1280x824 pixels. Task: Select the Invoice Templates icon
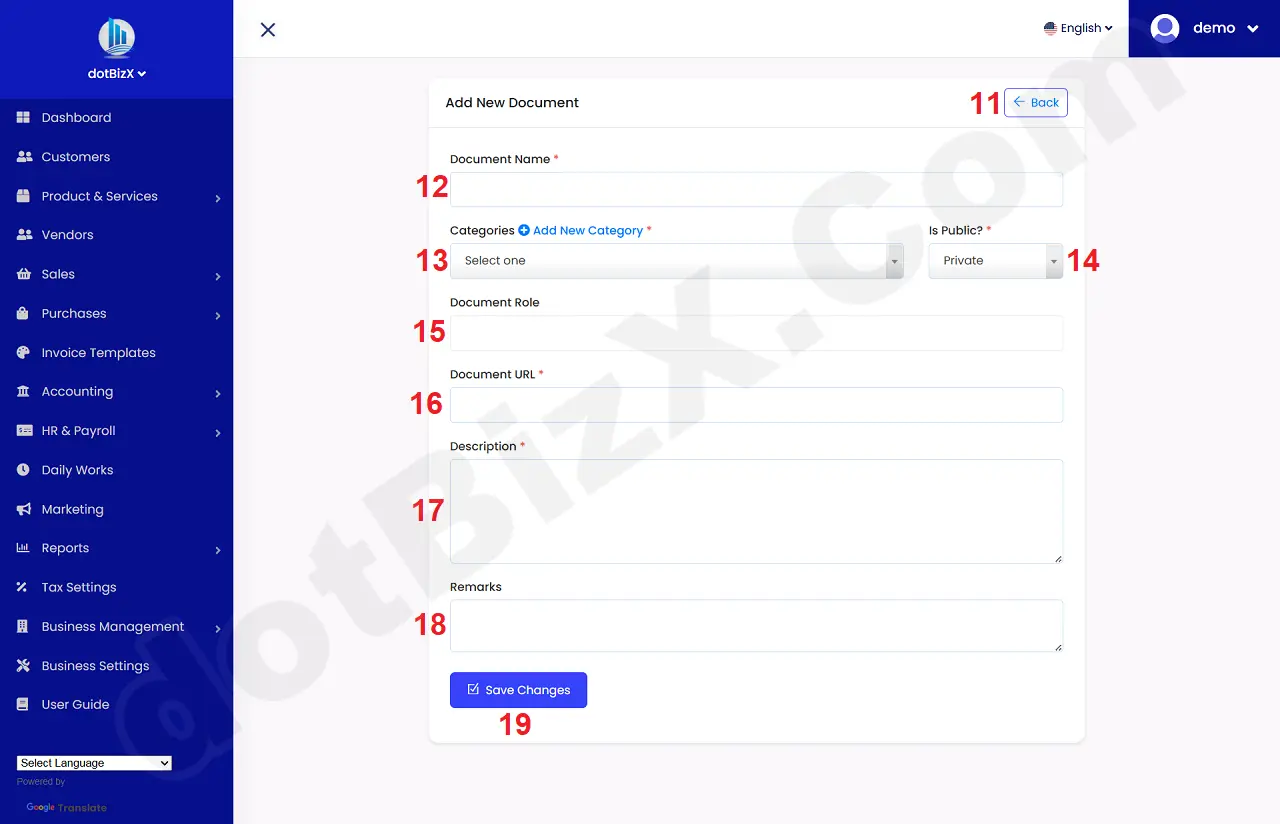22,352
